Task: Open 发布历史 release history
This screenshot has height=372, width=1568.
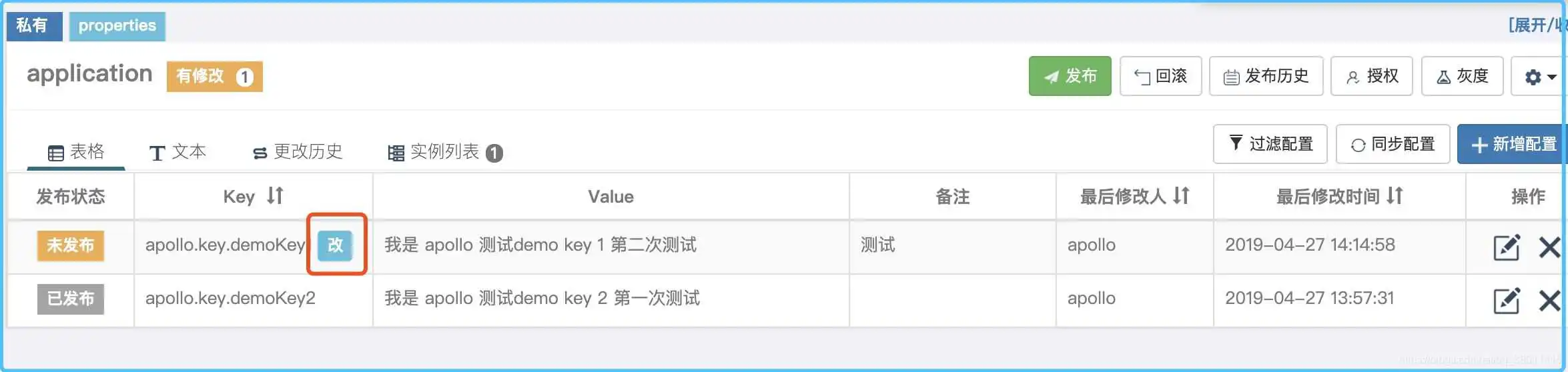Action: pyautogui.click(x=1266, y=76)
